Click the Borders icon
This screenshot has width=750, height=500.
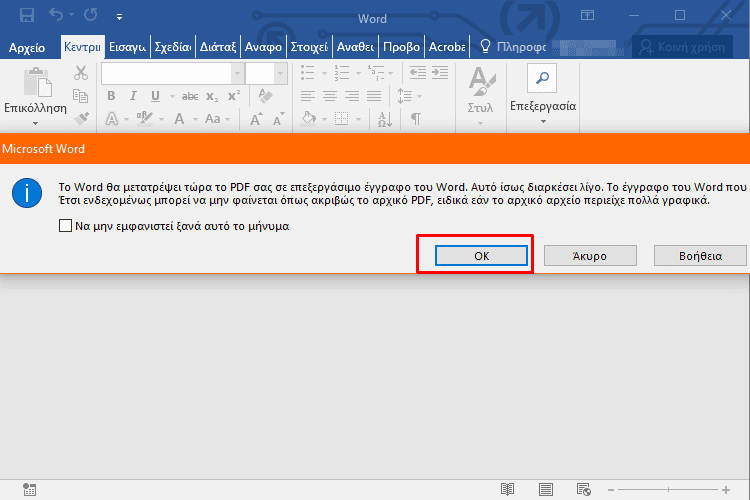(x=342, y=118)
